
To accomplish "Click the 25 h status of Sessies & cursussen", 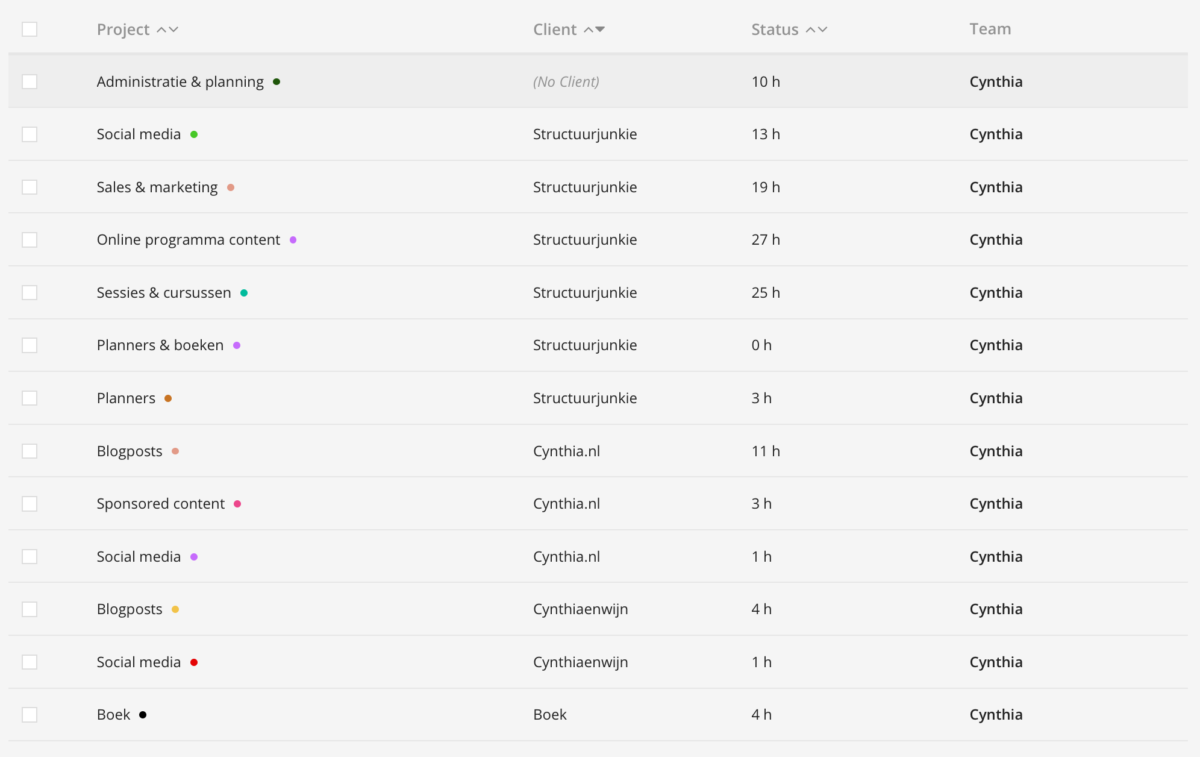I will pyautogui.click(x=765, y=293).
